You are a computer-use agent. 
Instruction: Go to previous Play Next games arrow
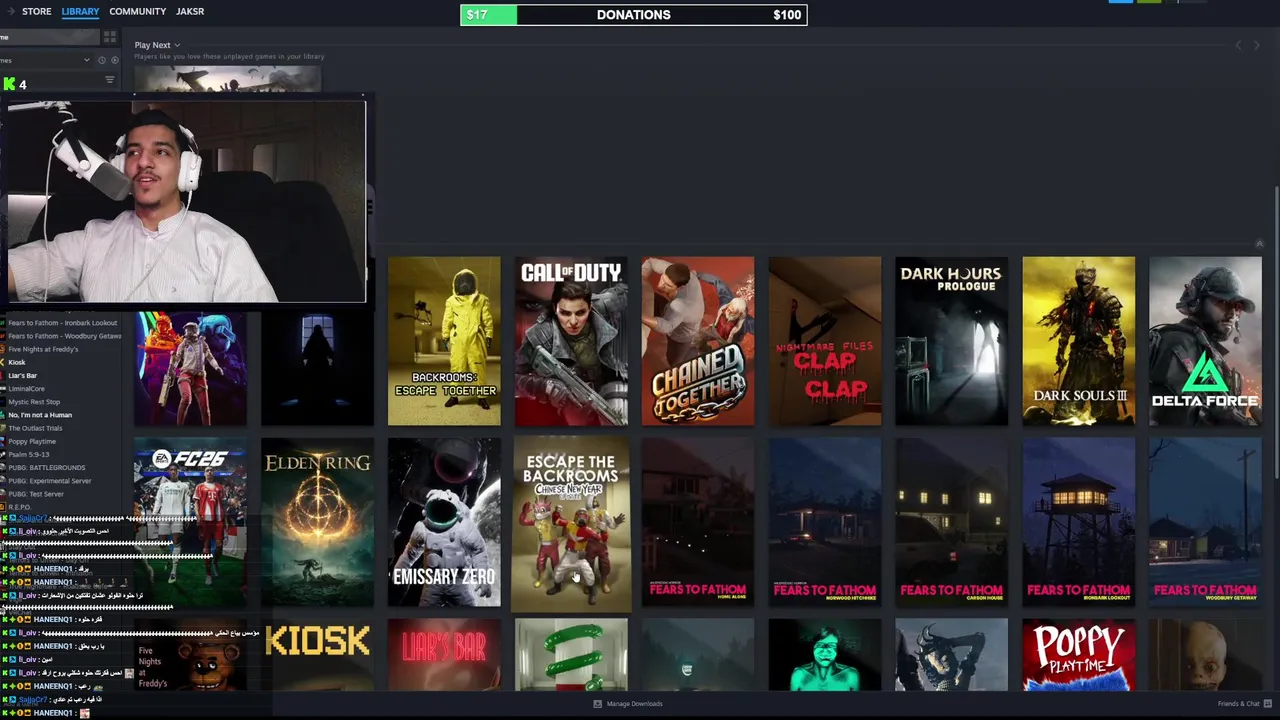click(x=1238, y=45)
